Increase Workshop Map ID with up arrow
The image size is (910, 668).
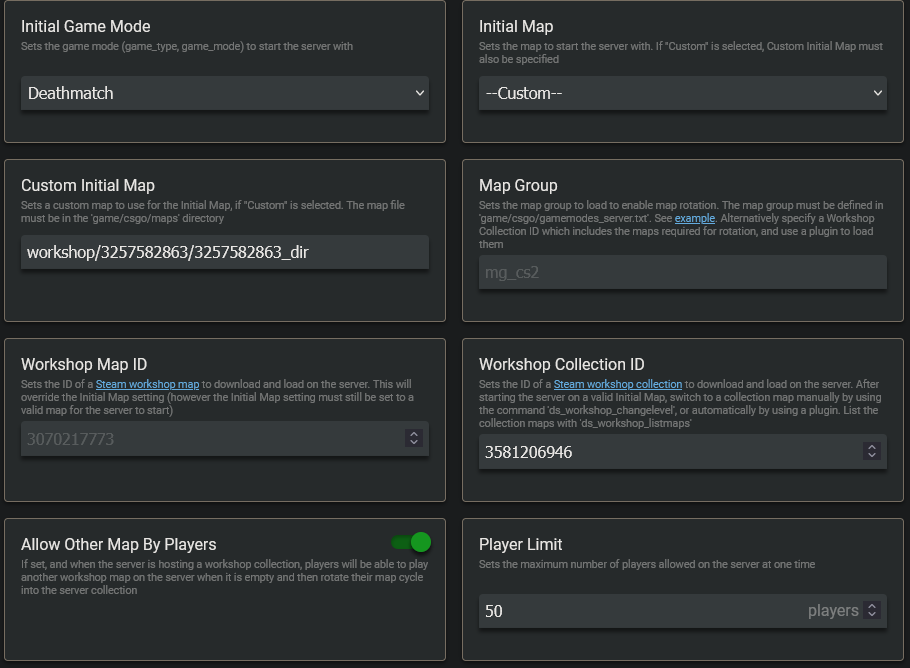(414, 434)
